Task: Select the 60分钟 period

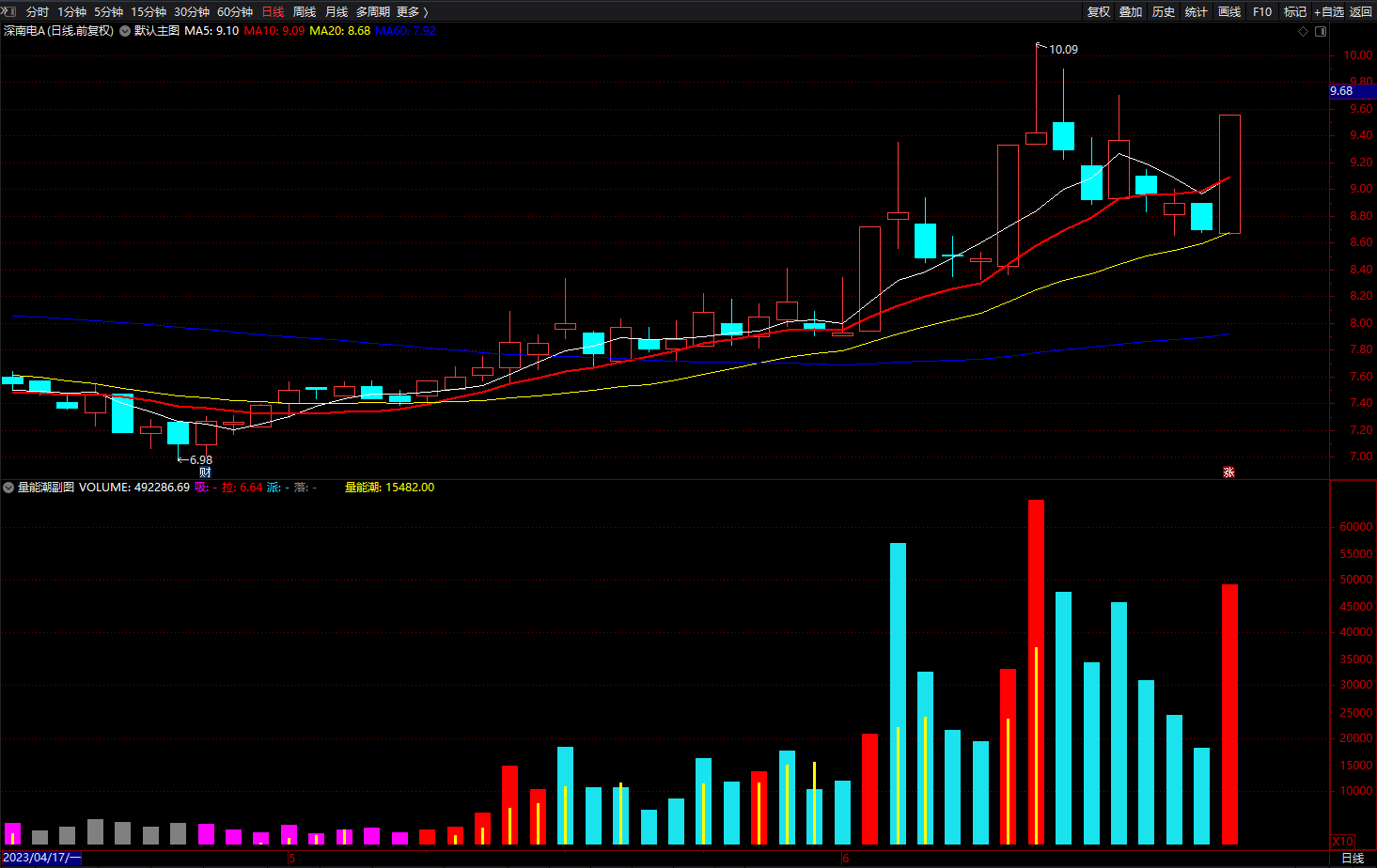Action: point(235,11)
